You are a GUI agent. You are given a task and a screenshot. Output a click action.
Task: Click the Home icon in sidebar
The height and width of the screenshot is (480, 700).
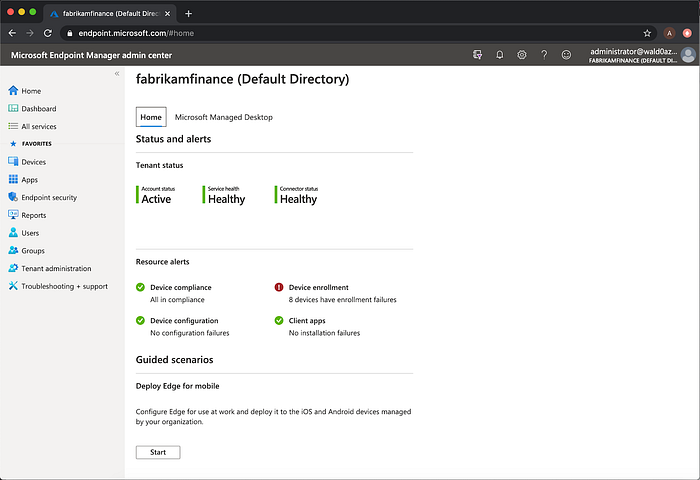(x=13, y=91)
